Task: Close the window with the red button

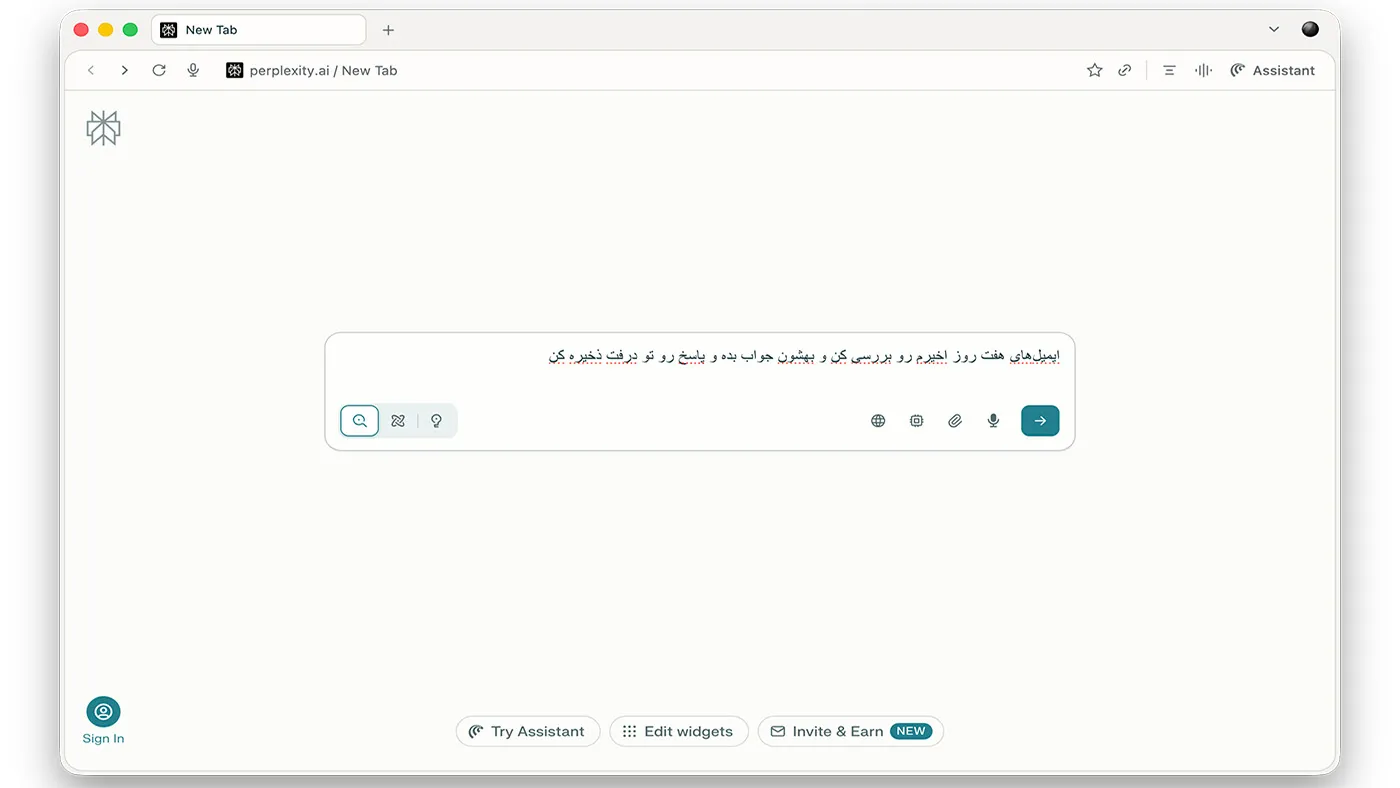Action: pyautogui.click(x=82, y=30)
